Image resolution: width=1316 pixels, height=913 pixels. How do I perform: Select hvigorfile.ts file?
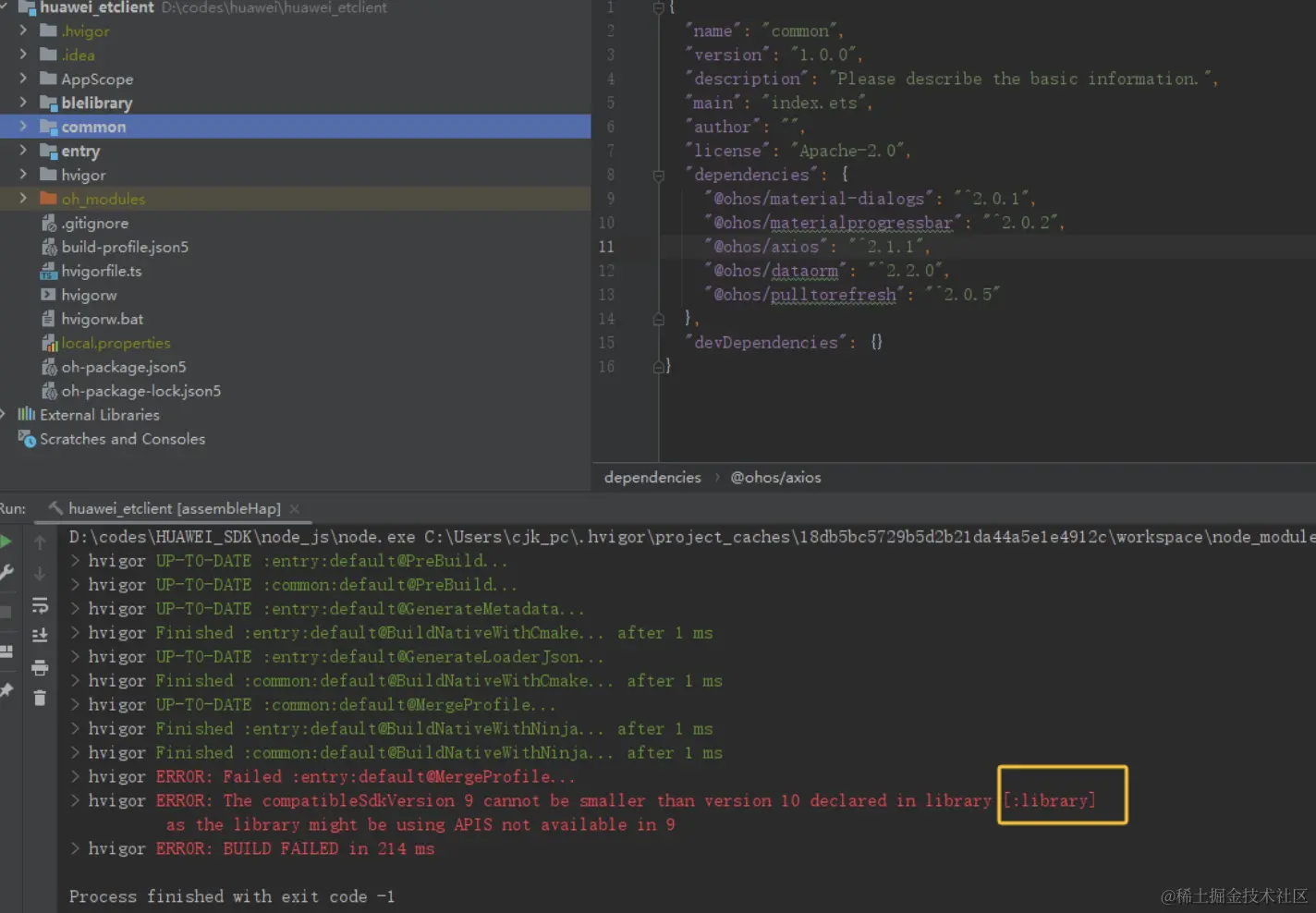coord(102,271)
